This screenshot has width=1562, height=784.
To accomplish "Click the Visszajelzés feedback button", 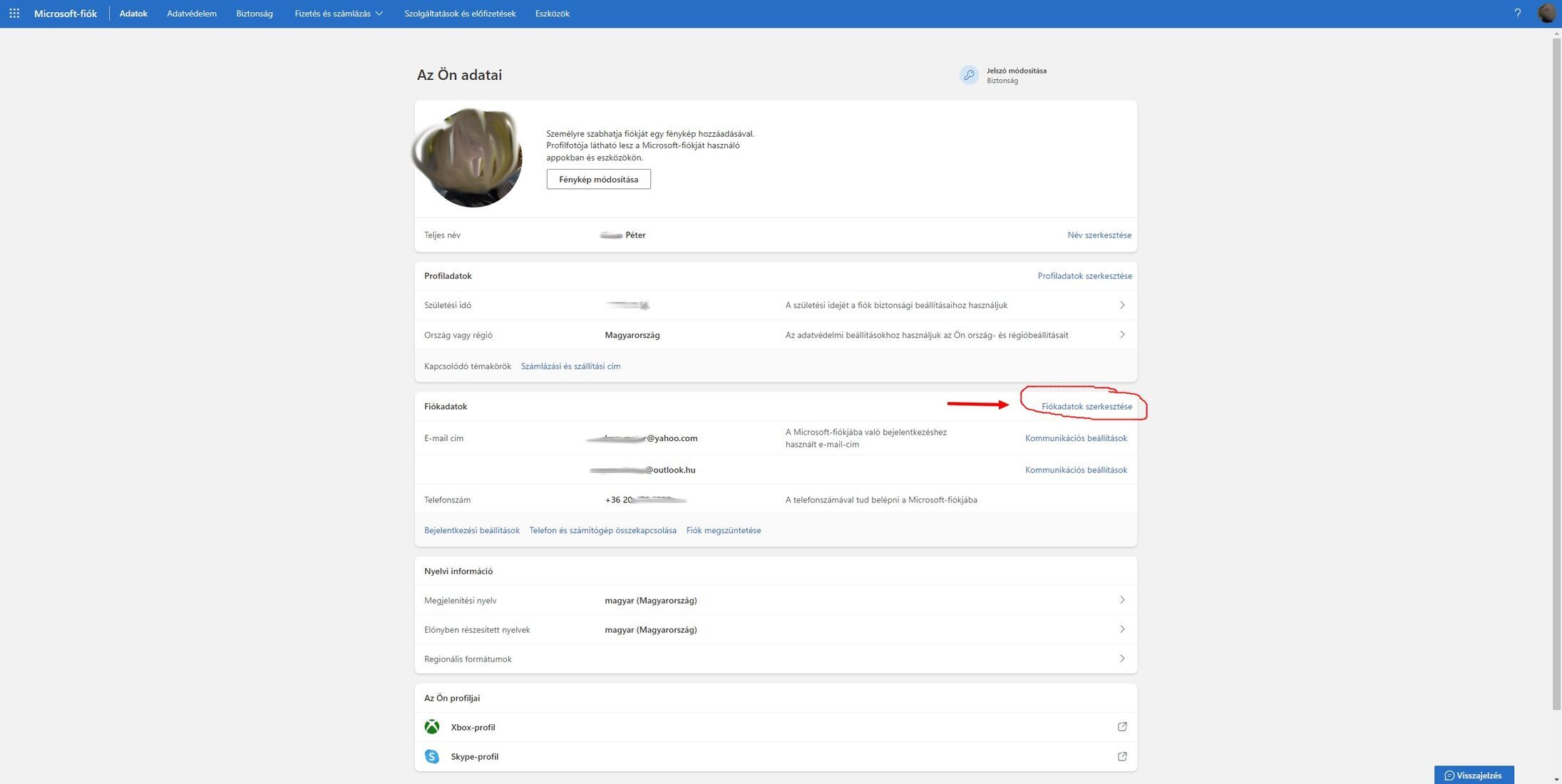I will tap(1474, 775).
